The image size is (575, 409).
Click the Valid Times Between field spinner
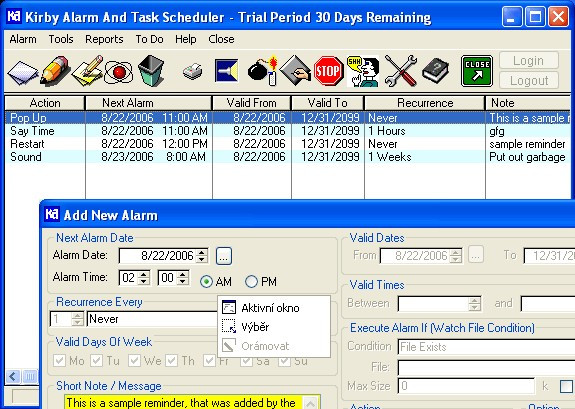pos(475,304)
